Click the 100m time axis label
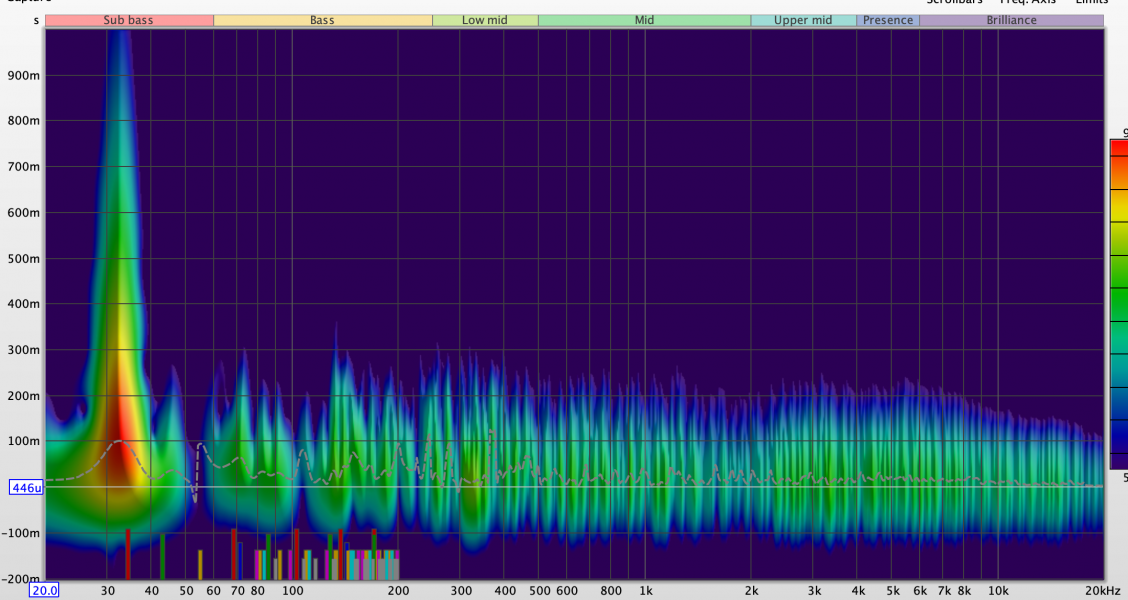Viewport: 1128px width, 600px height. (24, 441)
